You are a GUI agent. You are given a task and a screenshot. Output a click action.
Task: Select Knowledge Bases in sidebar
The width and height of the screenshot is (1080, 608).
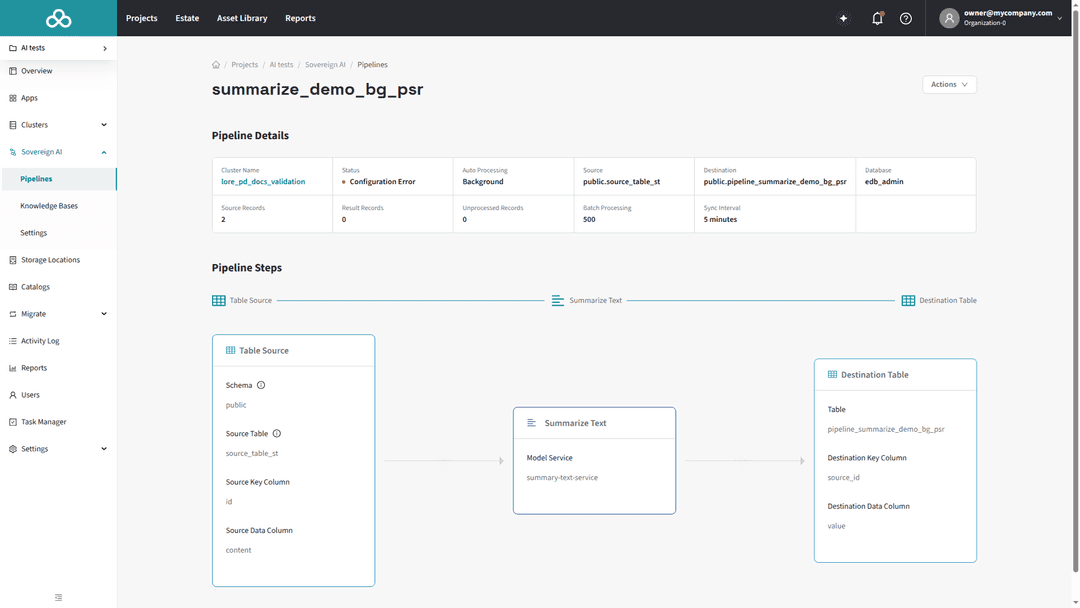pos(49,206)
